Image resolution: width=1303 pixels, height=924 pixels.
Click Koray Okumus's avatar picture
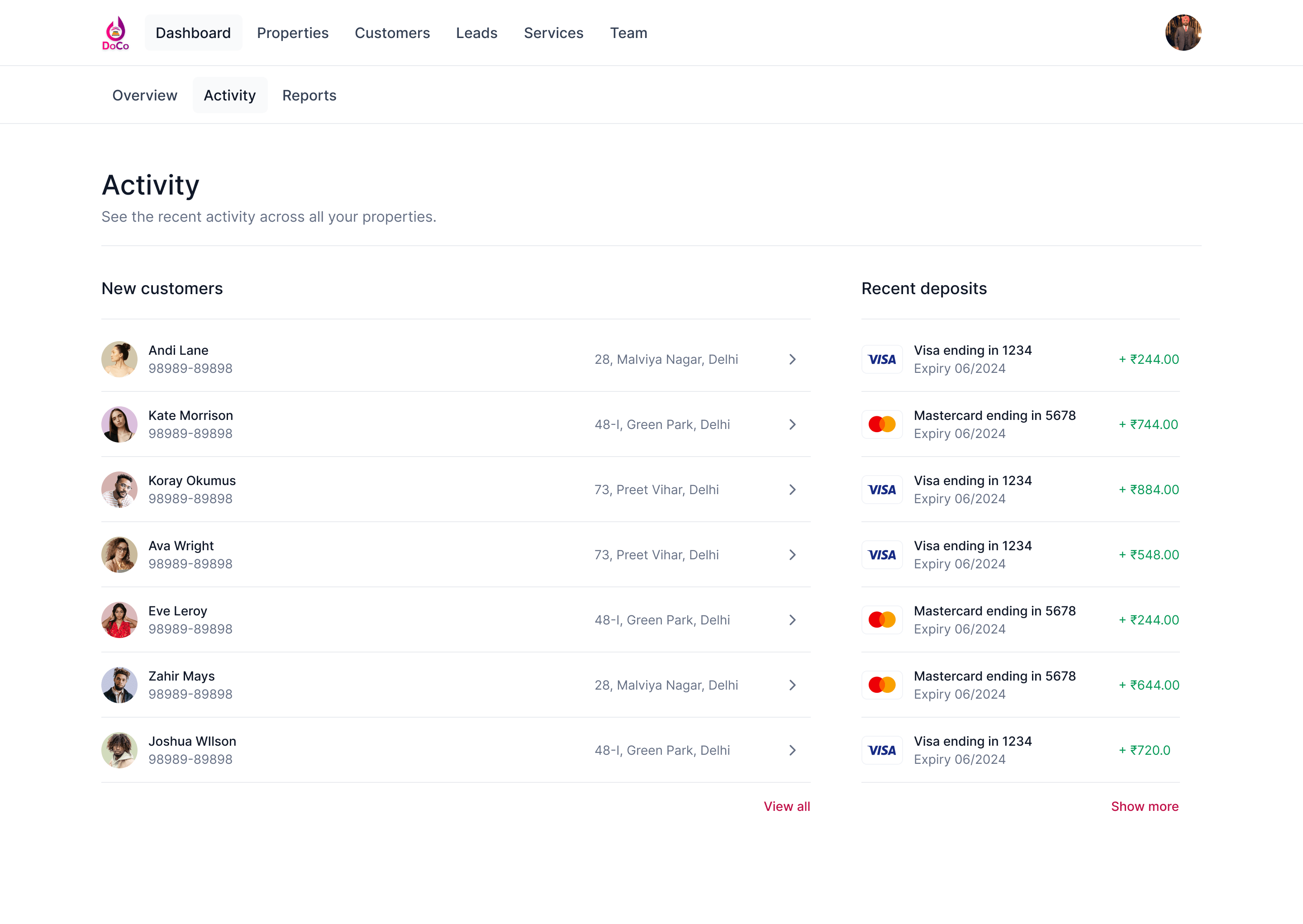119,490
